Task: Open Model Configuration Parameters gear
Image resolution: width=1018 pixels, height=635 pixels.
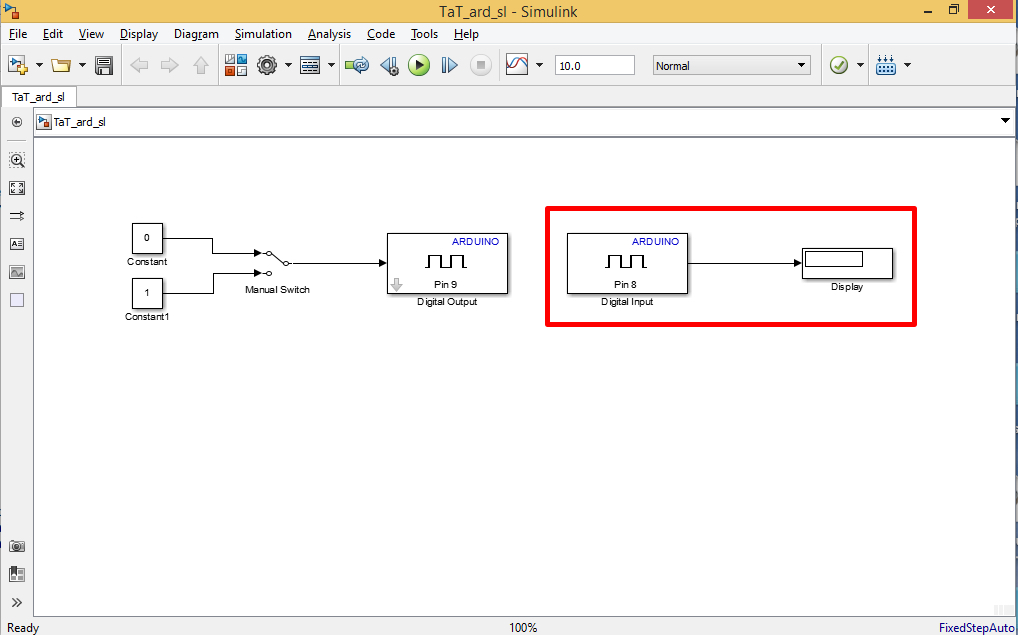Action: (x=267, y=65)
